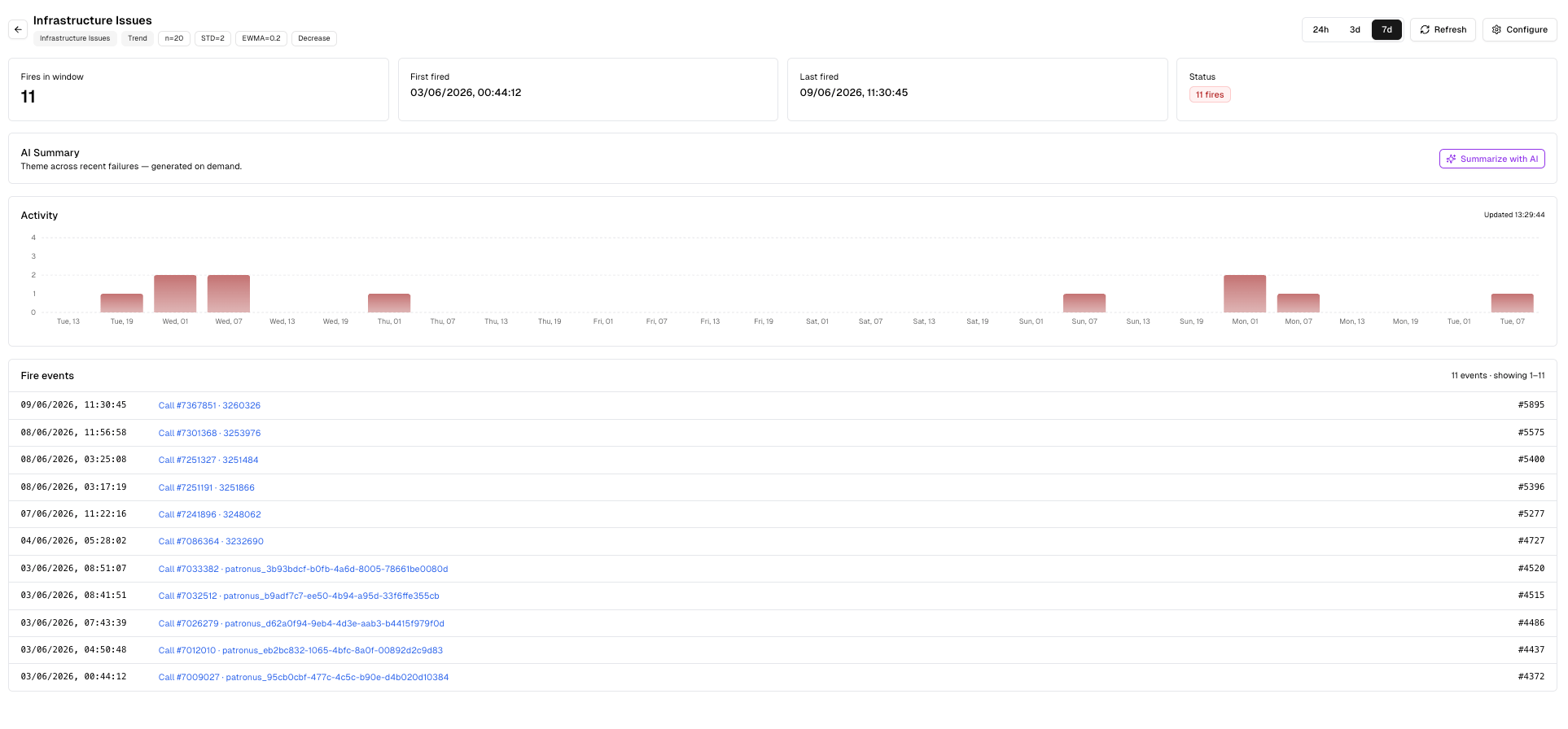Click the Infrastructure Issues tag chip
The image size is (1568, 729).
(75, 38)
